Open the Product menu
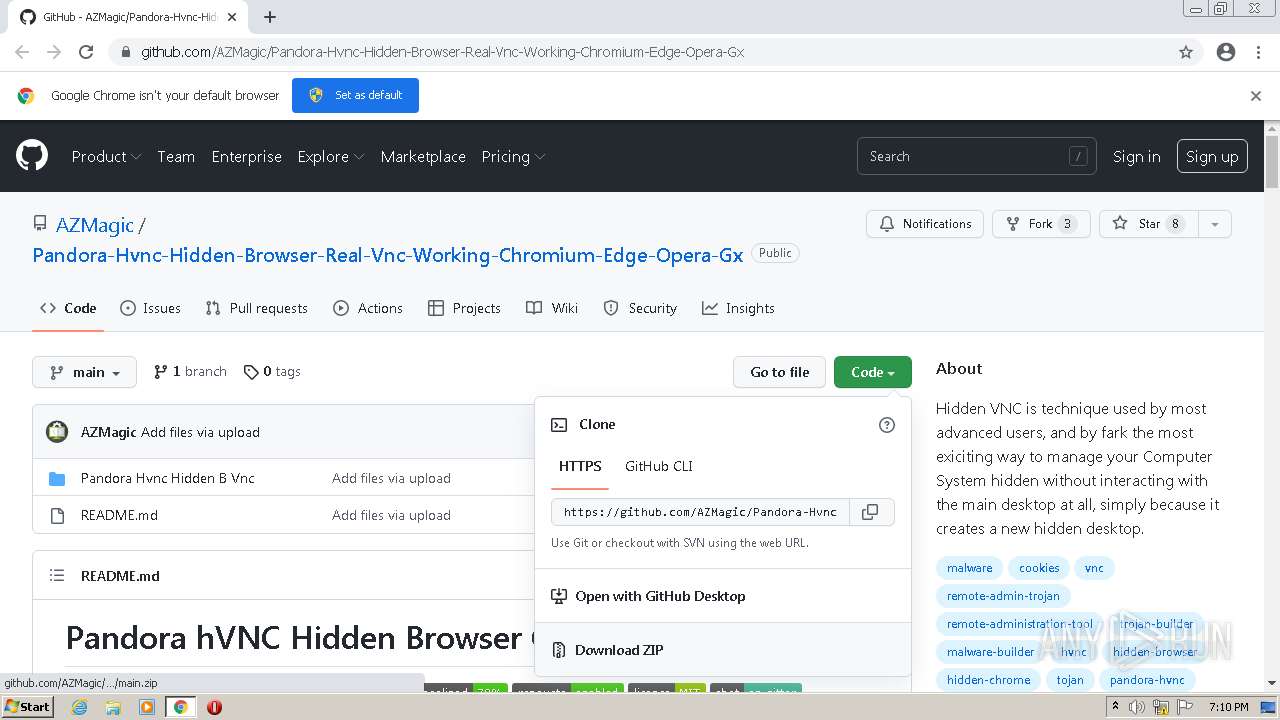 coord(106,157)
